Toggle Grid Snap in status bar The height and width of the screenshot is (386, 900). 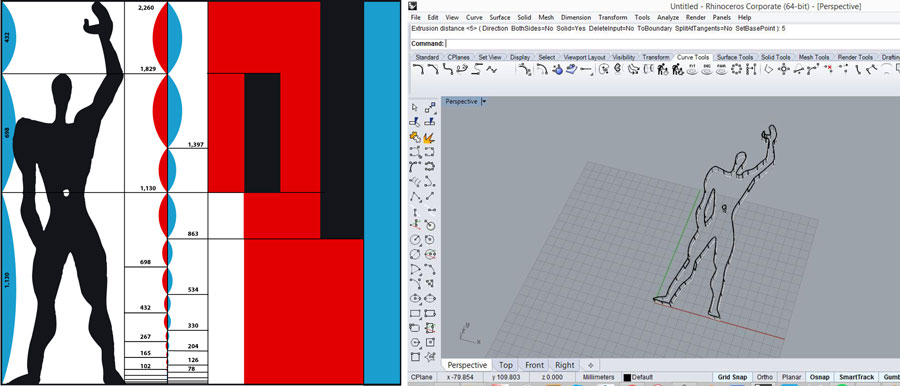[733, 377]
